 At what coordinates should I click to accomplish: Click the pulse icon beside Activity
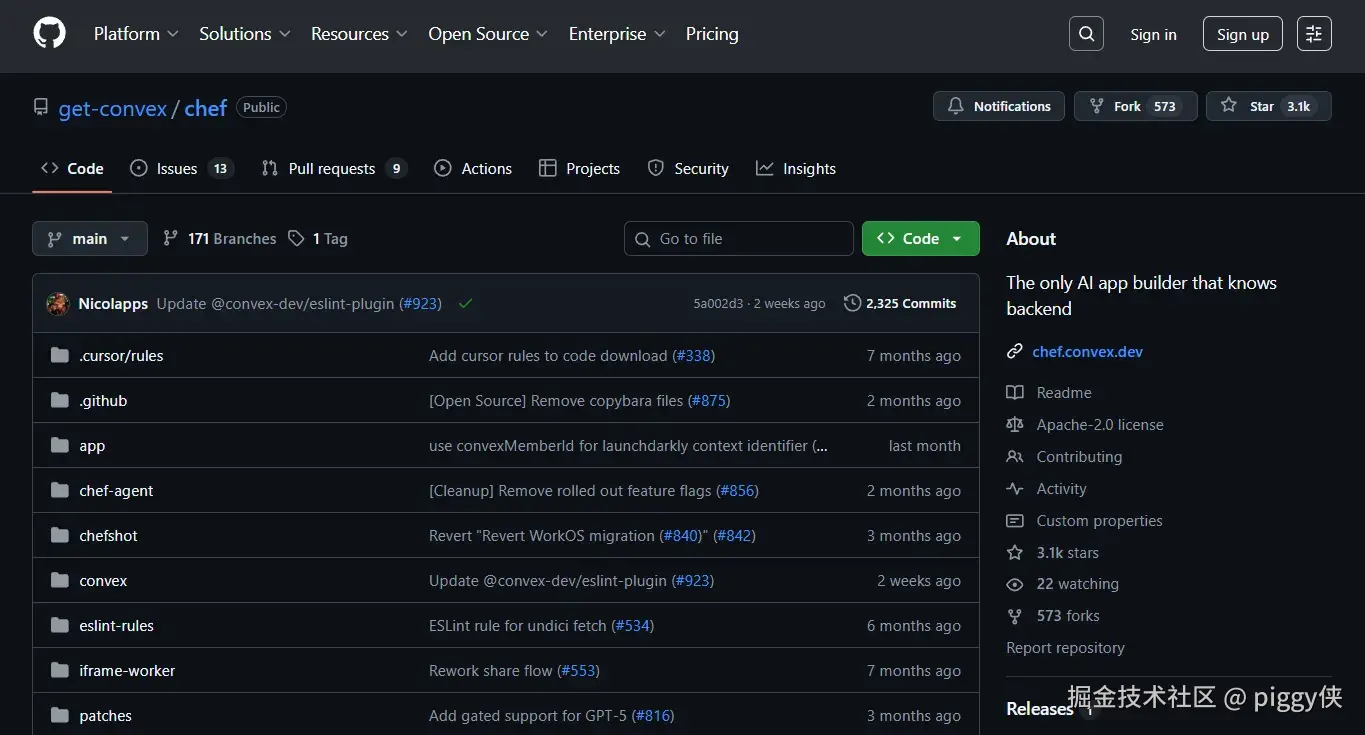(x=1015, y=489)
